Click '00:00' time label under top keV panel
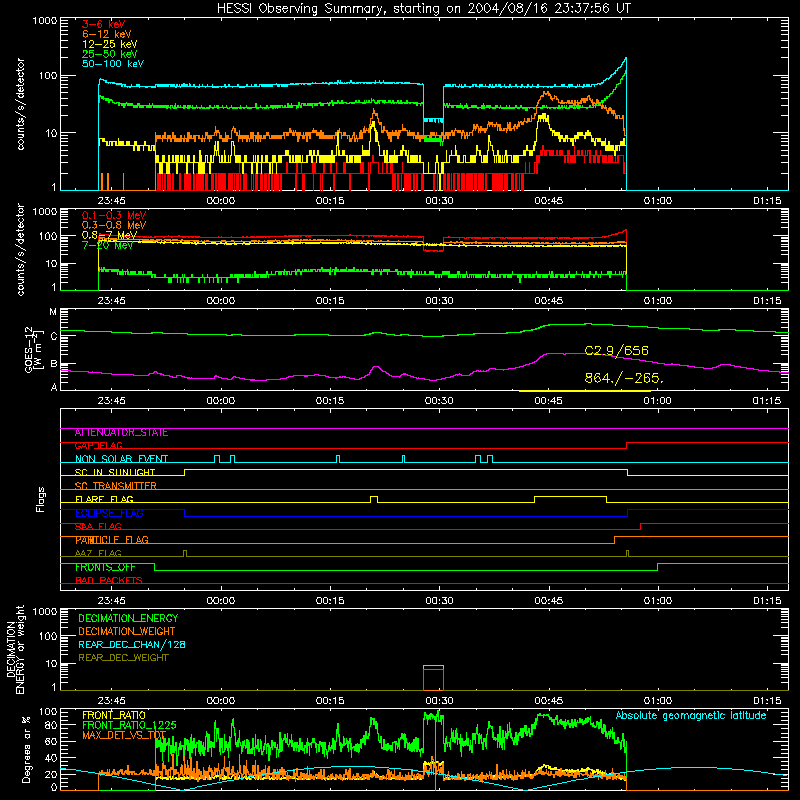This screenshot has height=800, width=800. 221,201
